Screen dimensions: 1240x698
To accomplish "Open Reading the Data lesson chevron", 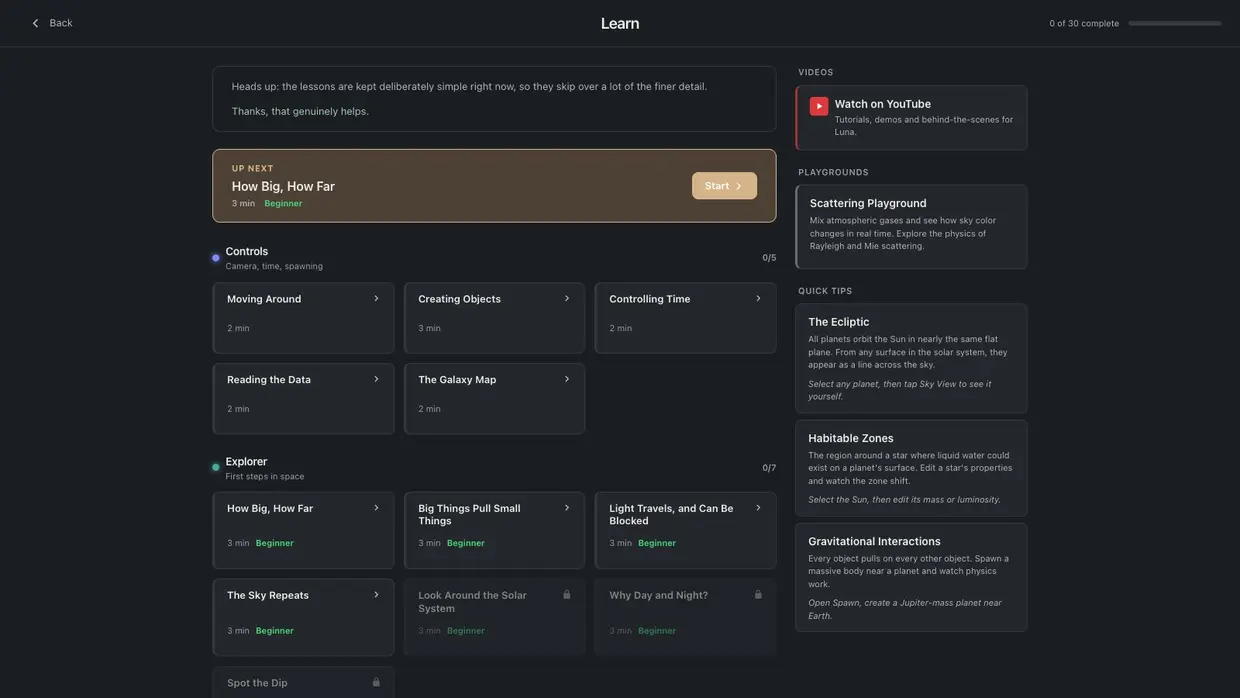I will (x=376, y=380).
